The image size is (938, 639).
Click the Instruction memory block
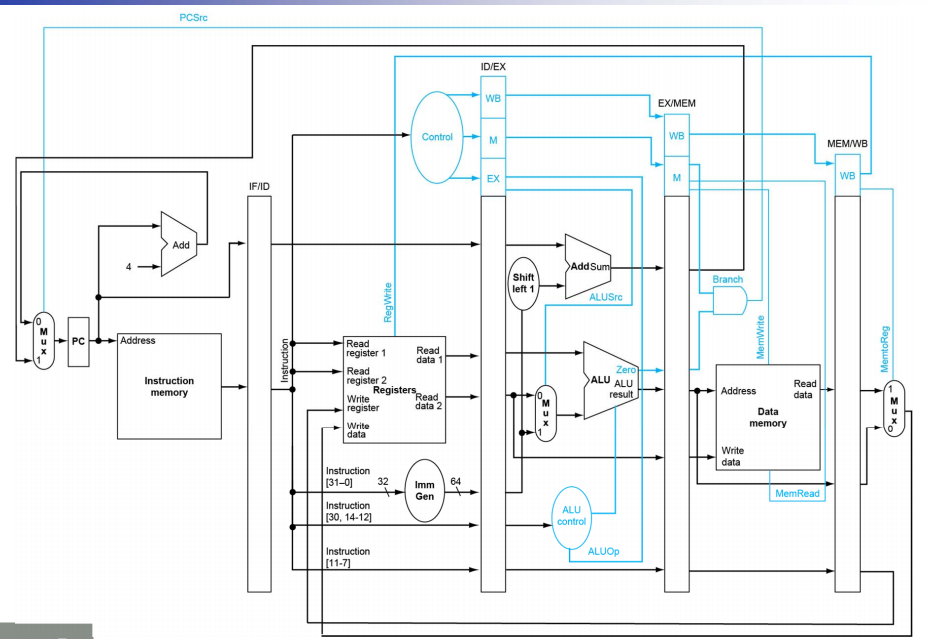coord(169,387)
